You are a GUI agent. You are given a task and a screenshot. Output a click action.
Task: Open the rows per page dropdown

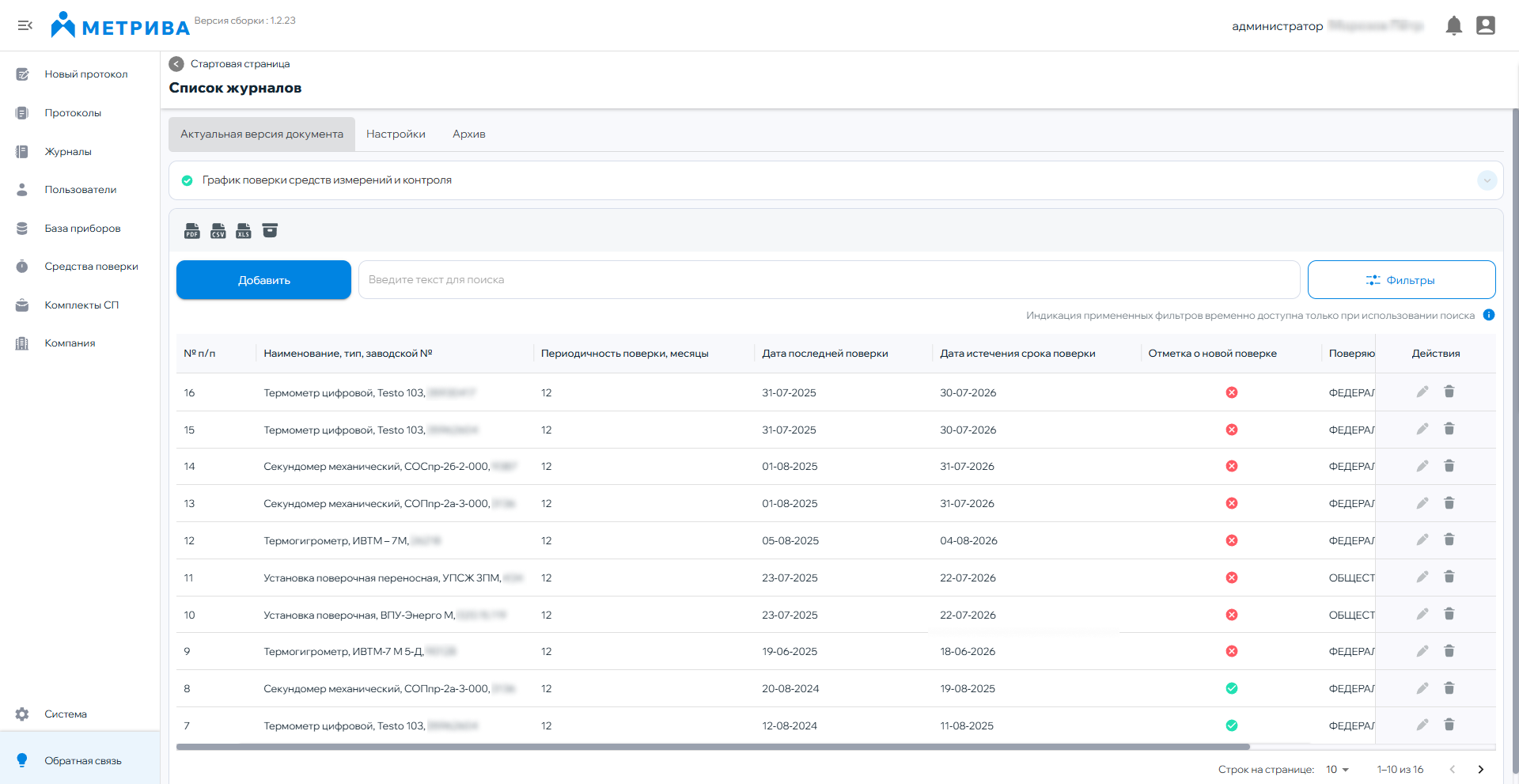pyautogui.click(x=1337, y=770)
